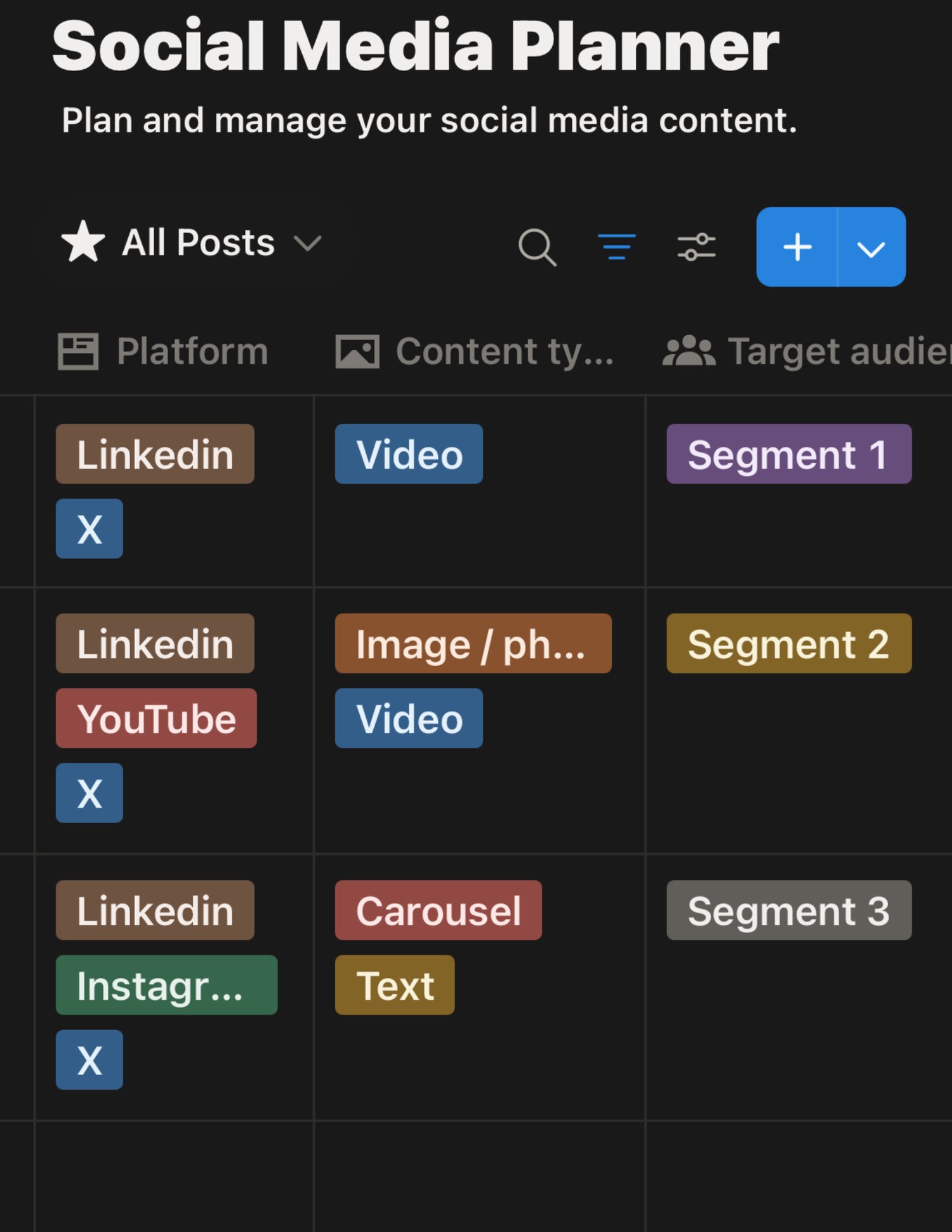Click the page description text
952x1232 pixels.
[429, 120]
